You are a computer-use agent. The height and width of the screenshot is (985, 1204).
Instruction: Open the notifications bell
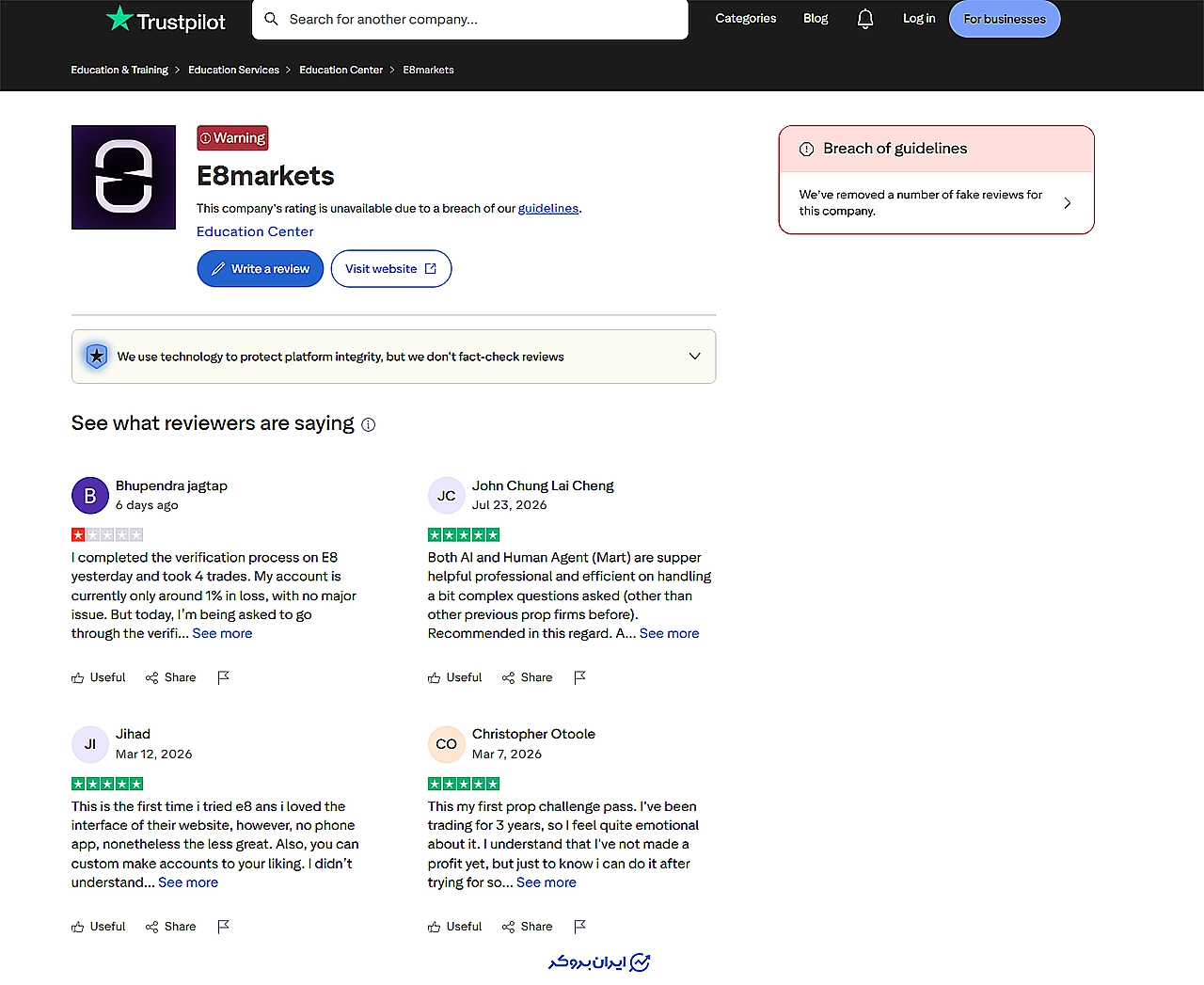(865, 19)
